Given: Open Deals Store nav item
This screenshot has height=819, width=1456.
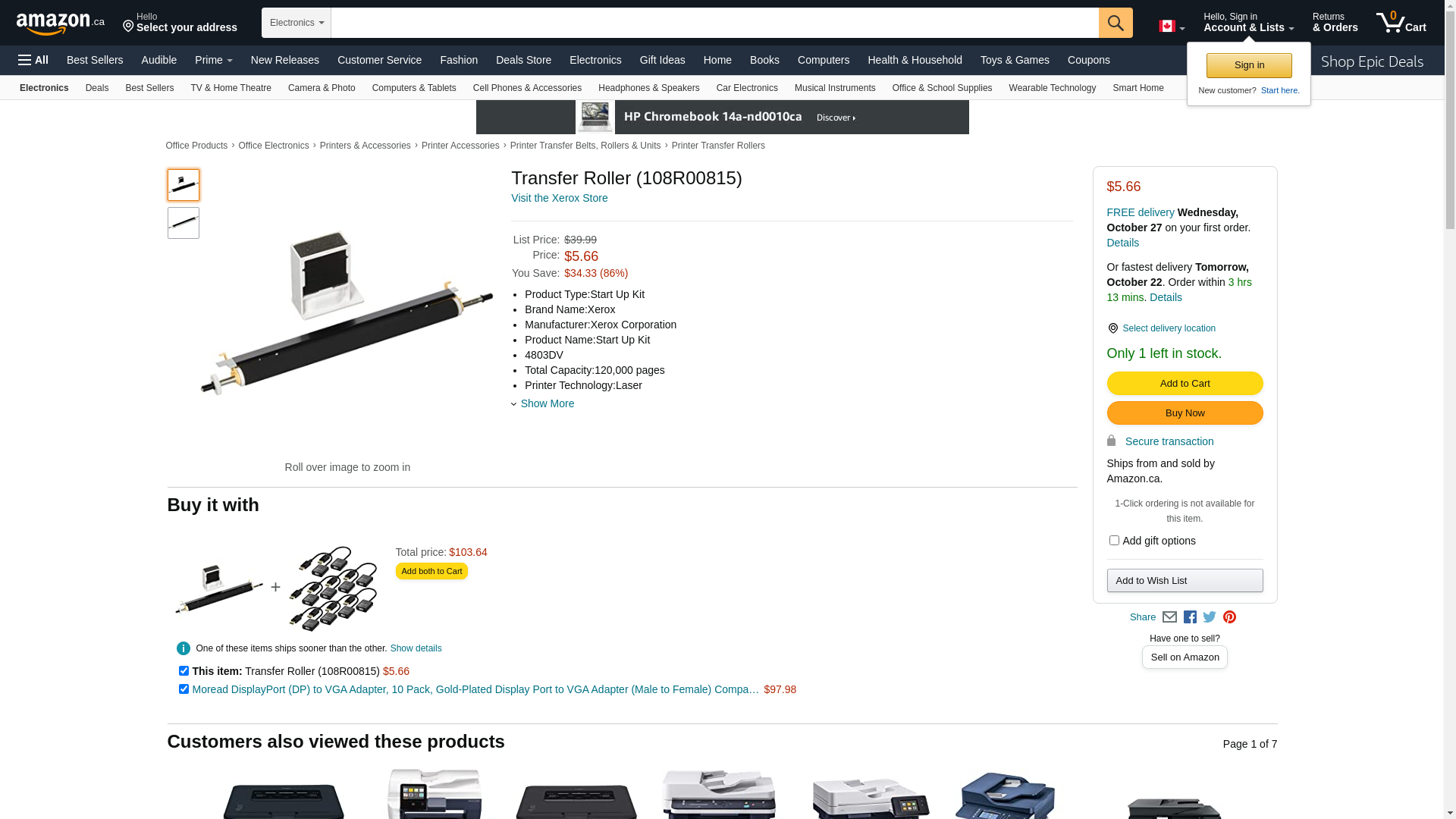Looking at the screenshot, I should 523,60.
